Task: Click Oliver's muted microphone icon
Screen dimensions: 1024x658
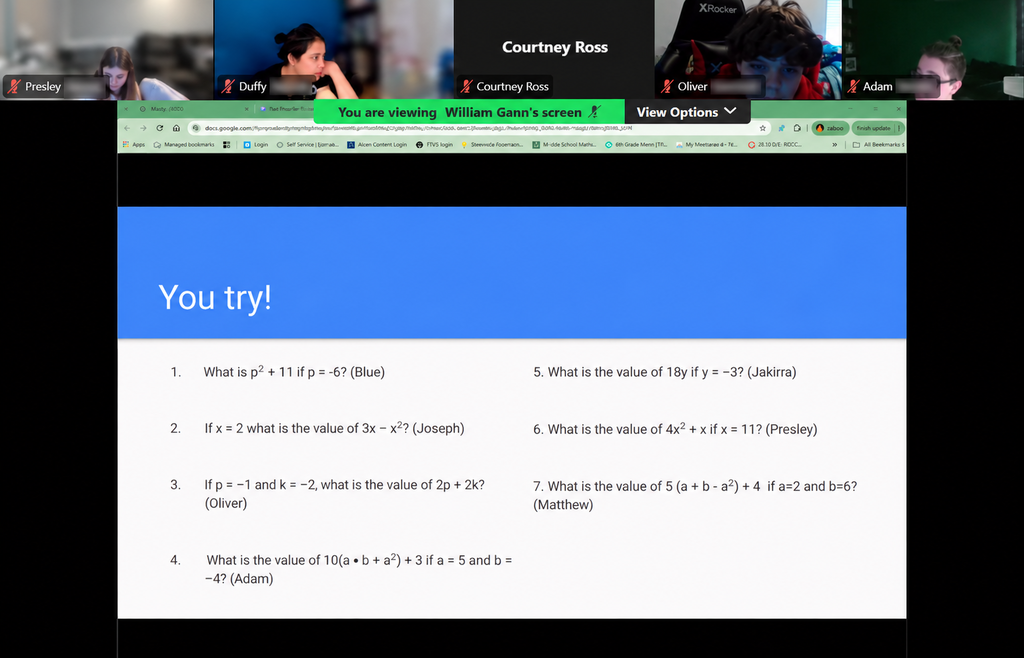Action: 667,86
